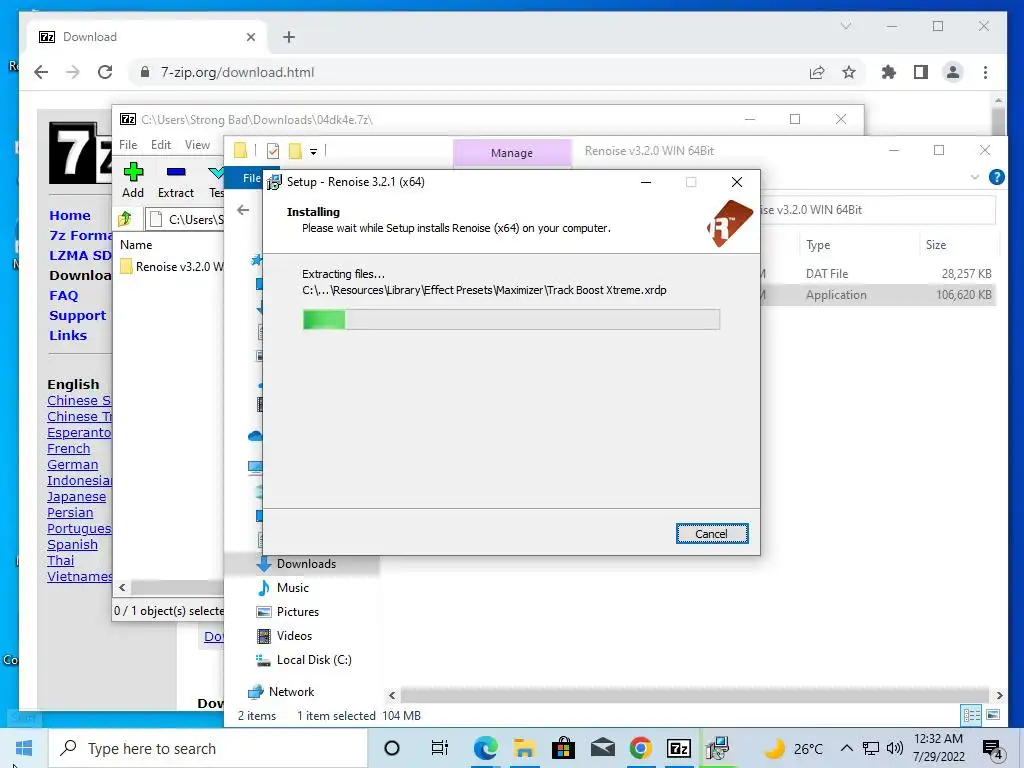1024x768 pixels.
Task: Select the DAT File row in Explorer
Action: click(x=877, y=274)
